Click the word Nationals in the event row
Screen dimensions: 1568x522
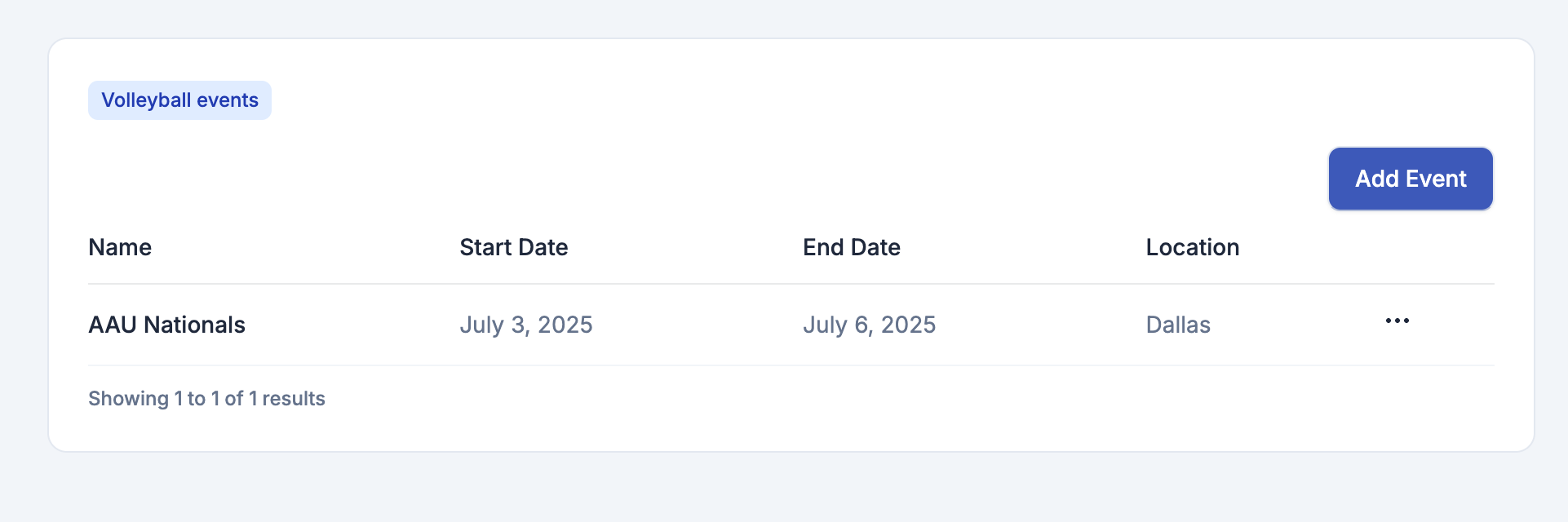pyautogui.click(x=194, y=325)
